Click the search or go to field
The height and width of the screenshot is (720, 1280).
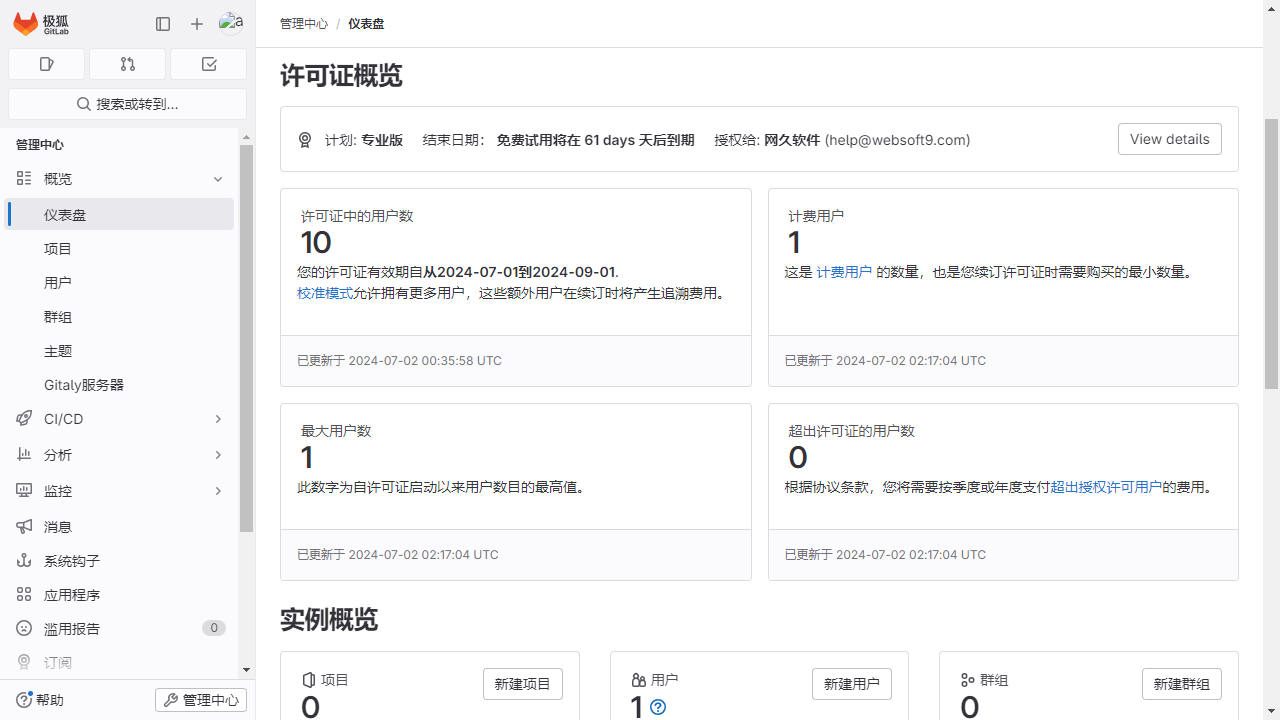(127, 104)
